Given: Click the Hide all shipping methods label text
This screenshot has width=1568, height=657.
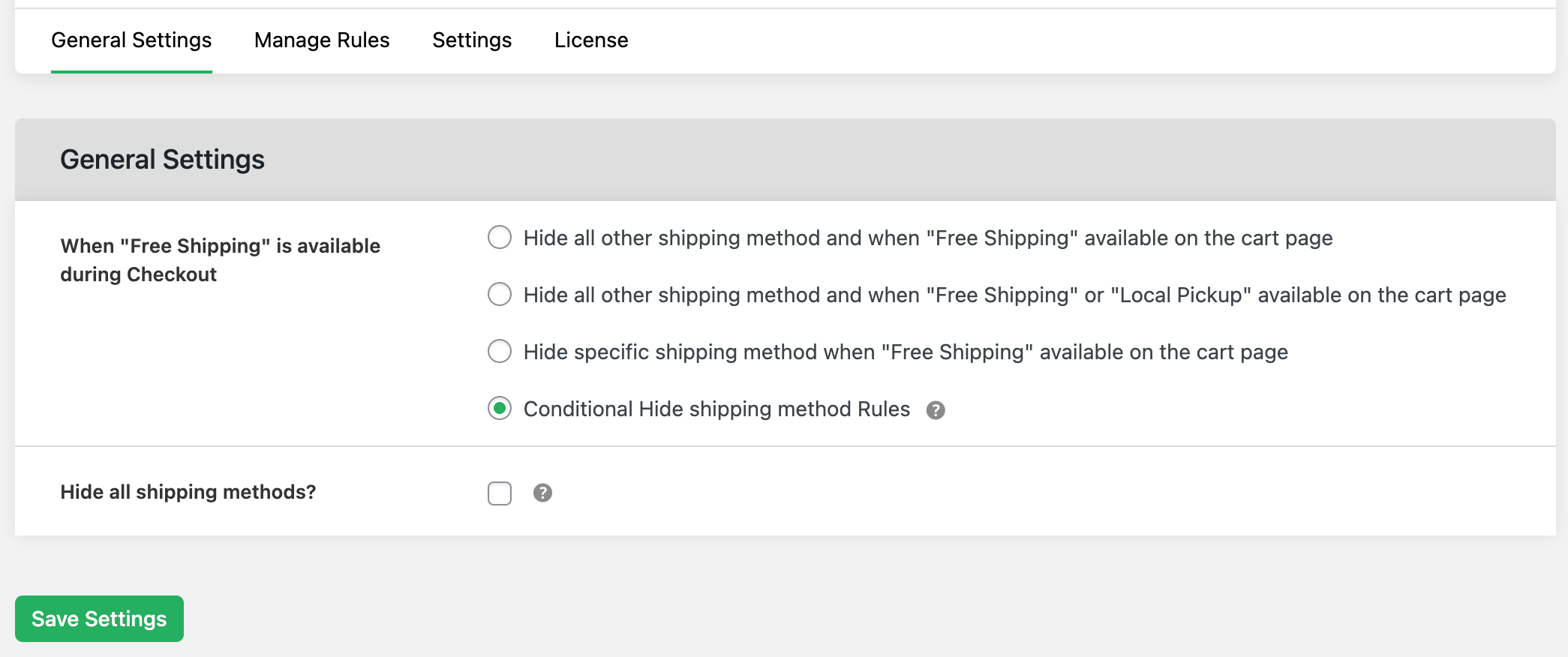Looking at the screenshot, I should click(x=188, y=492).
